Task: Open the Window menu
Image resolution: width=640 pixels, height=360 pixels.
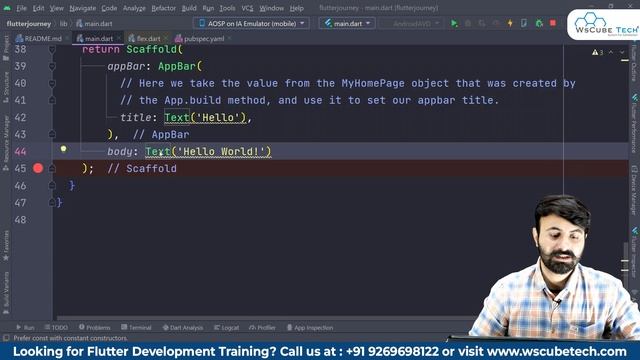Action: click(x=271, y=8)
